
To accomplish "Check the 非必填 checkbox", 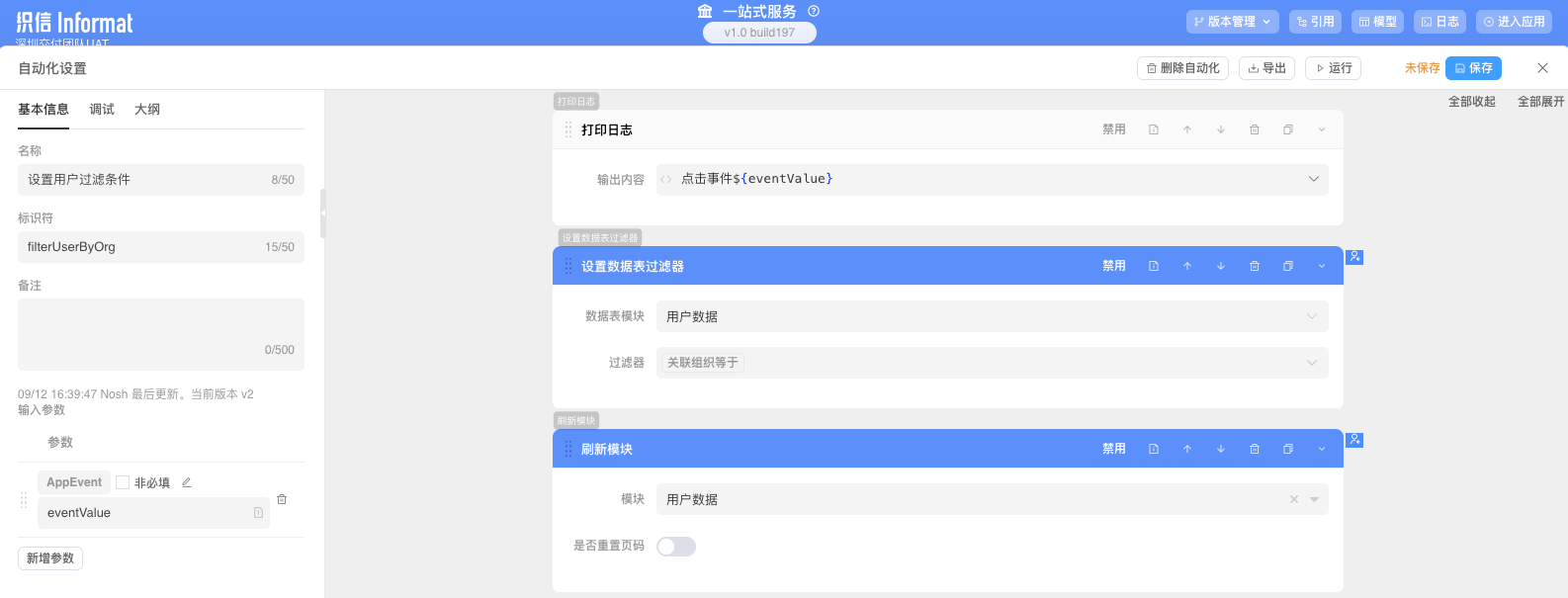I will click(x=123, y=482).
